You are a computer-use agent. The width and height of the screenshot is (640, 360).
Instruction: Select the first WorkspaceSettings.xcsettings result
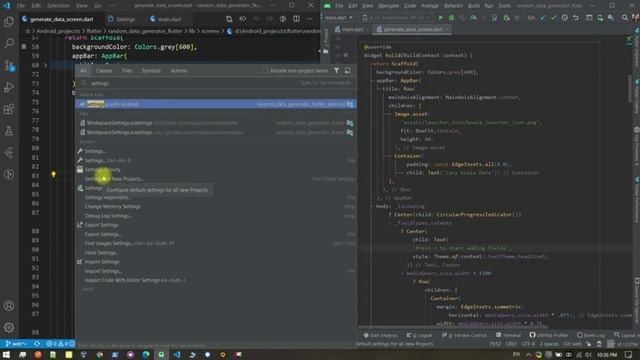coord(216,123)
